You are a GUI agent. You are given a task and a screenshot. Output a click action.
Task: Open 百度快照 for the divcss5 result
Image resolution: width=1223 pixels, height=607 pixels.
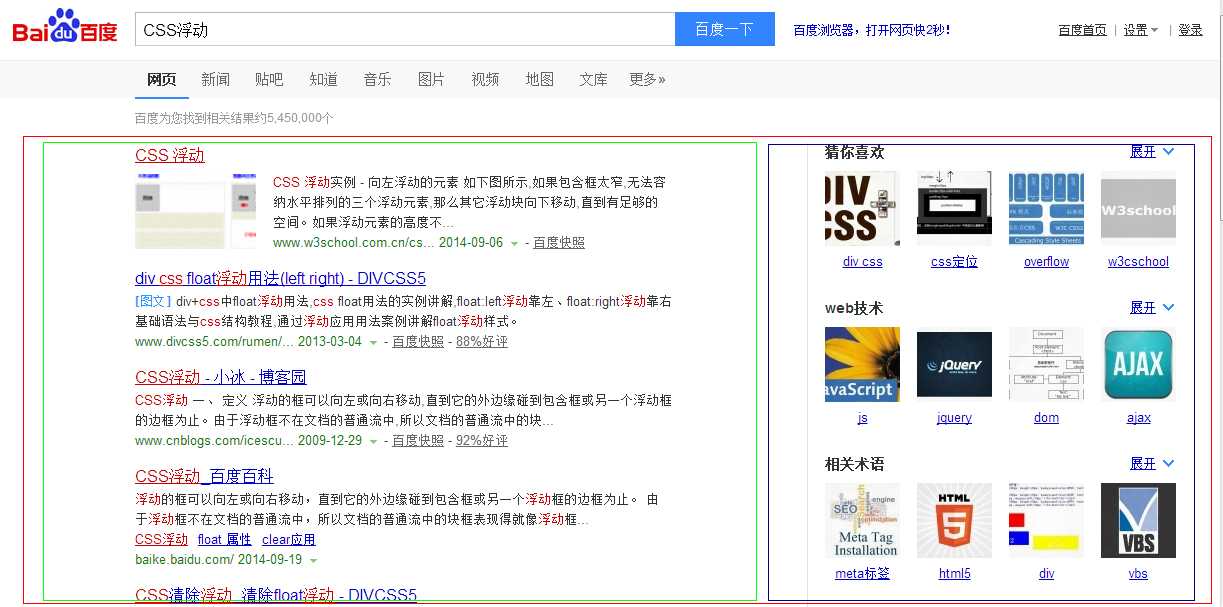(418, 342)
